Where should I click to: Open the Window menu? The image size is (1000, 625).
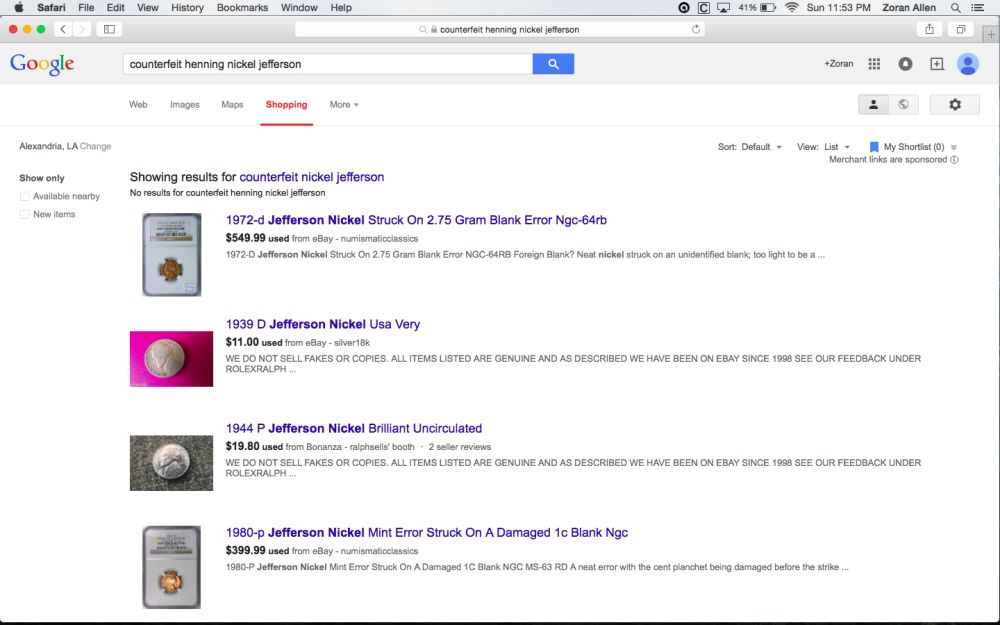[x=299, y=8]
